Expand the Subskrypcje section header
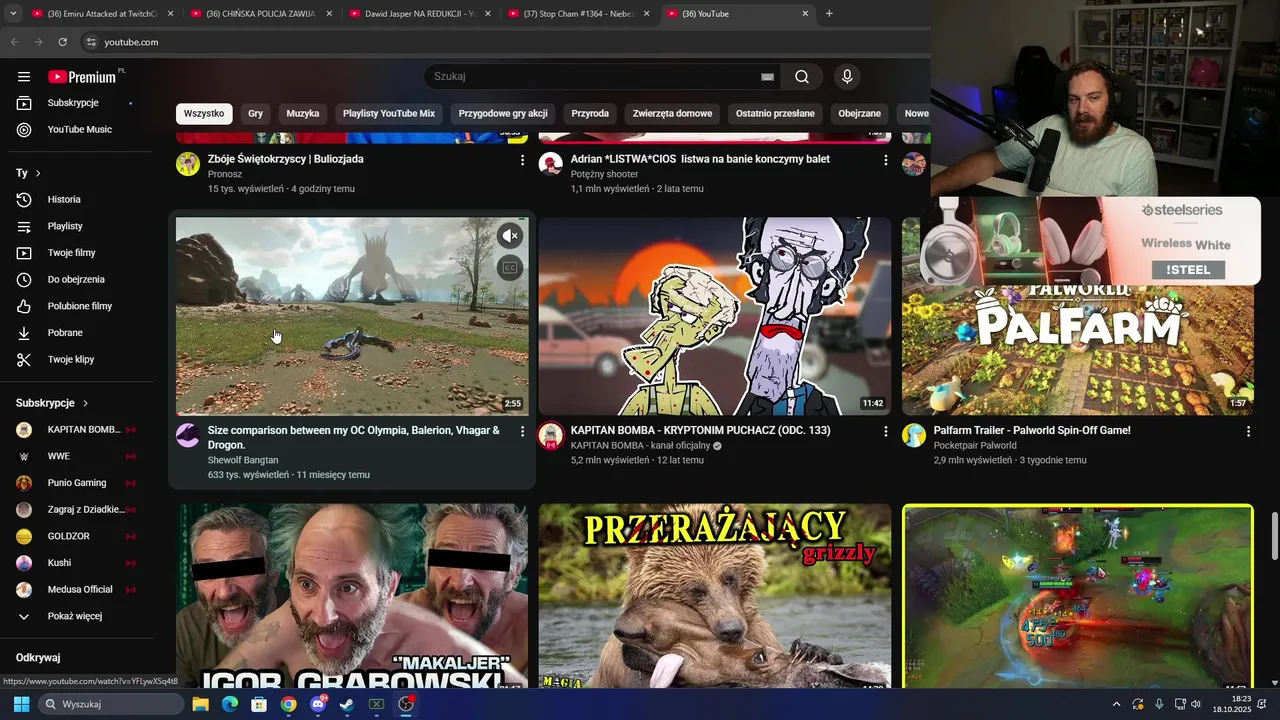Screen dimensions: 1280x720 click(x=52, y=403)
